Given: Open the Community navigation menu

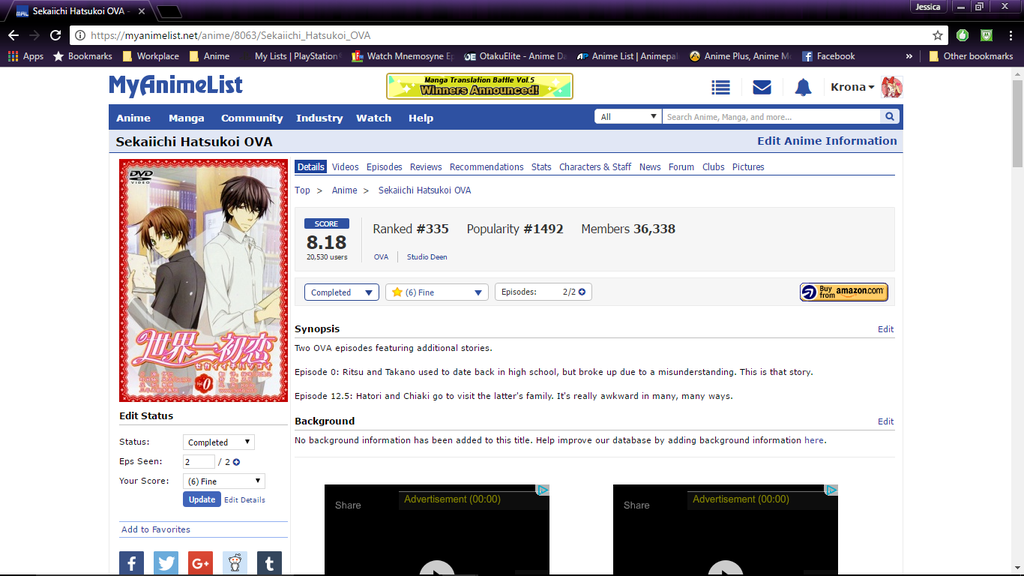Looking at the screenshot, I should 251,118.
